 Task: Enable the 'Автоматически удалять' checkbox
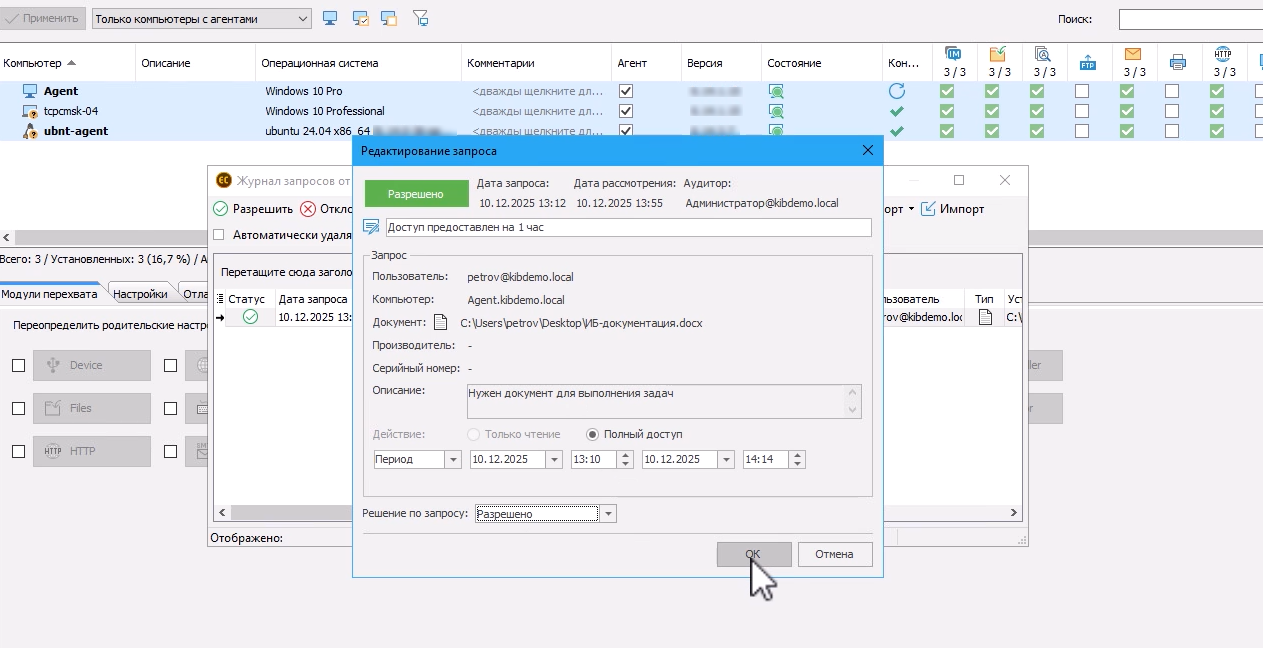[219, 235]
